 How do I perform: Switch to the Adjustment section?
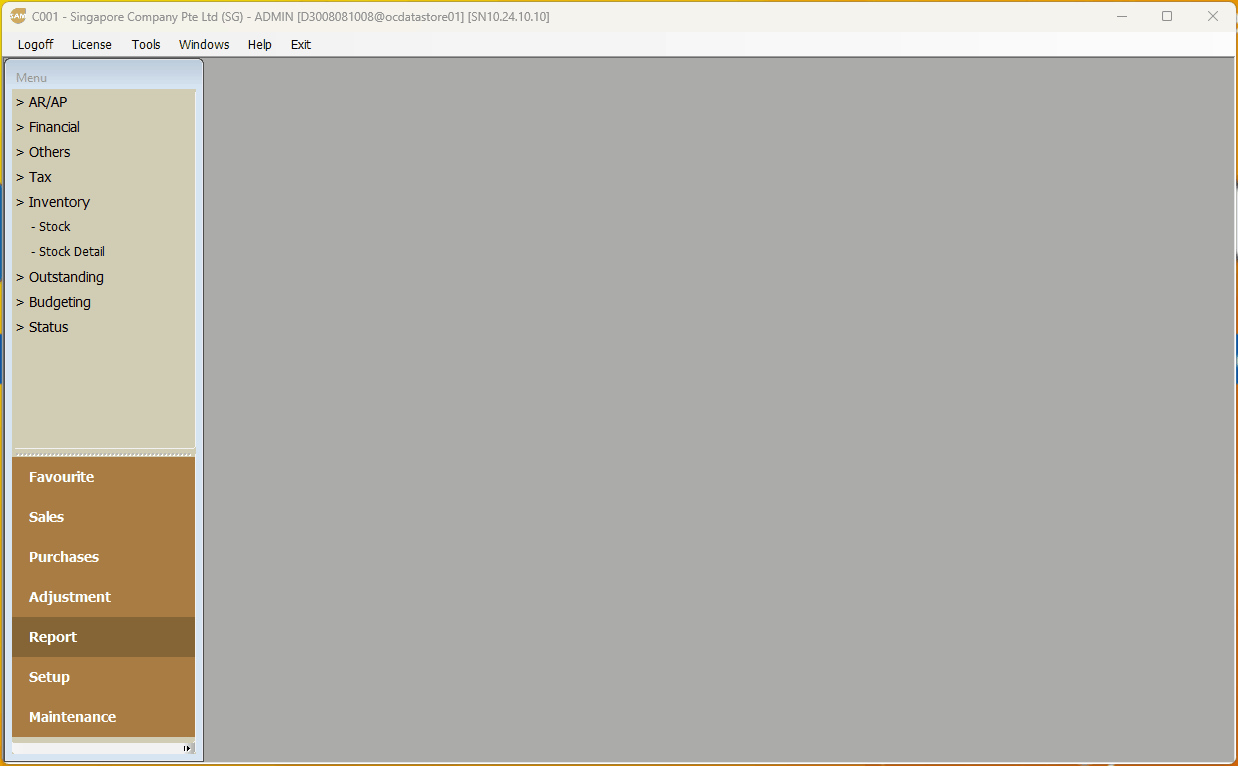(104, 597)
